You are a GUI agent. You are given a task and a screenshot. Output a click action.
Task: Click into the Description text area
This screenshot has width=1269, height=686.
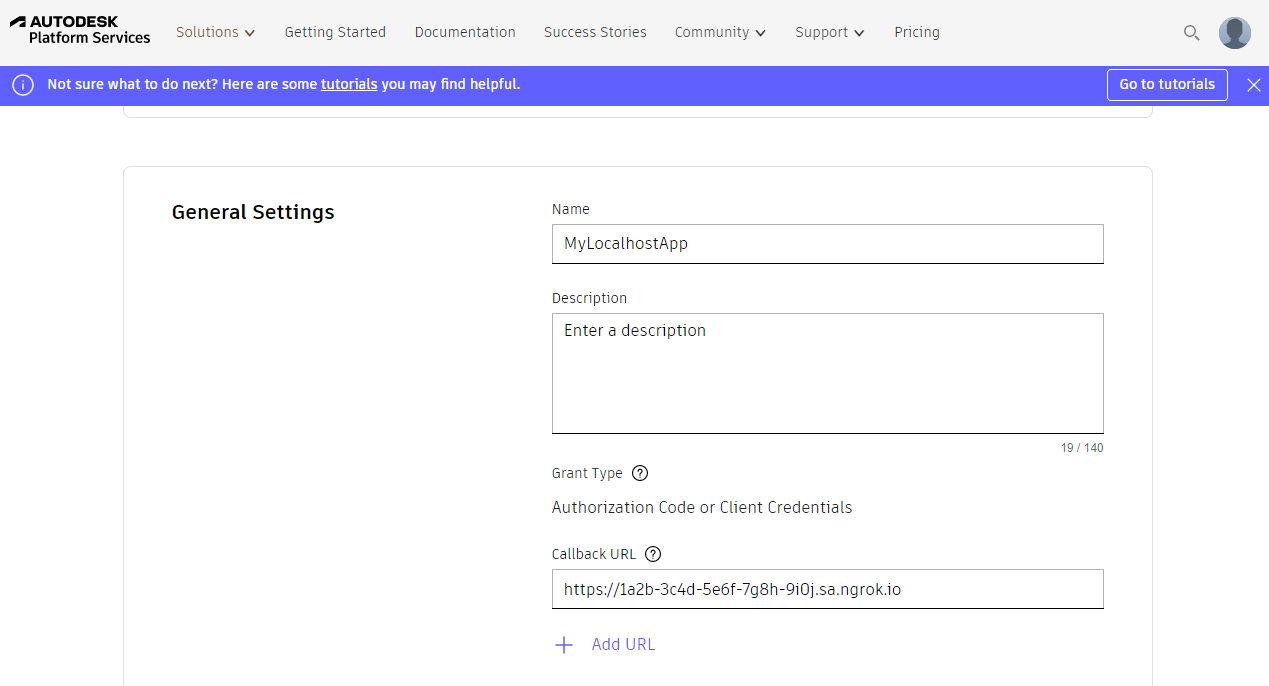click(827, 373)
